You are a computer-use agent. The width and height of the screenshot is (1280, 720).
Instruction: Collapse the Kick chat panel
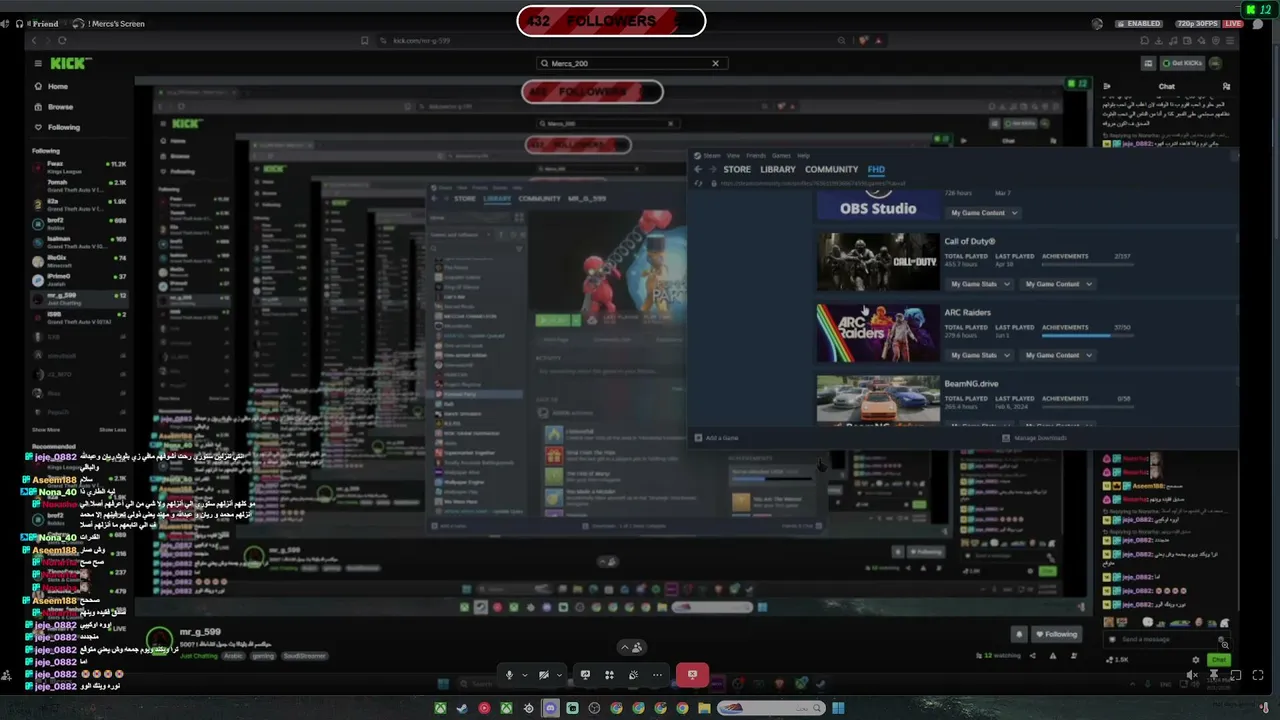1107,87
